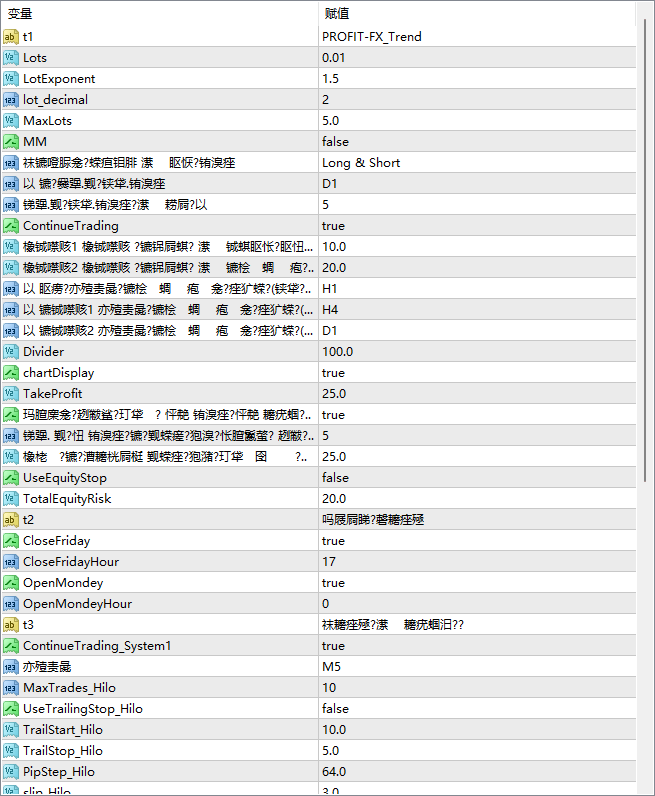The height and width of the screenshot is (796, 655).
Task: Click the vertical scrollbar thumb
Action: [x=645, y=250]
